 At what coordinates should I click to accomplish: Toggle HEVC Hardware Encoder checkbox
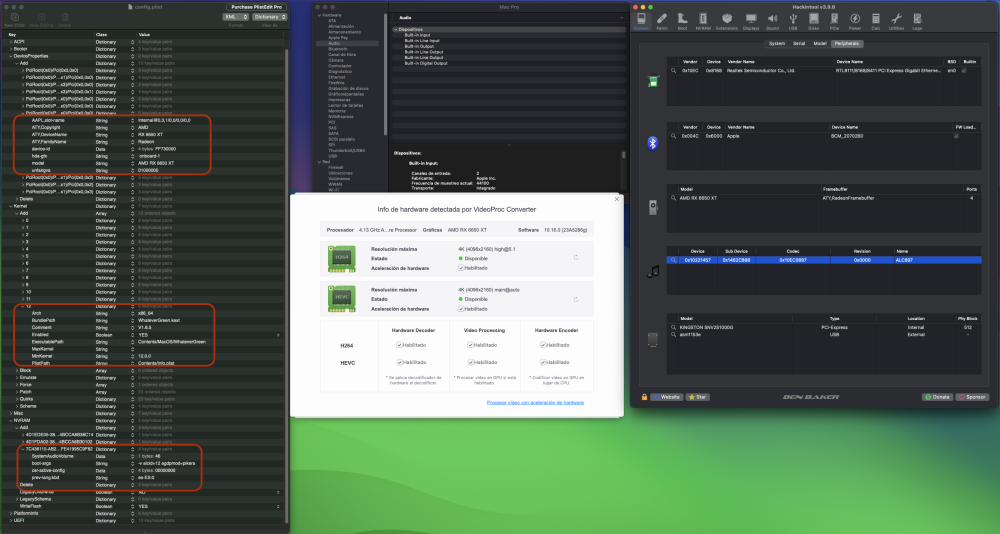point(543,362)
